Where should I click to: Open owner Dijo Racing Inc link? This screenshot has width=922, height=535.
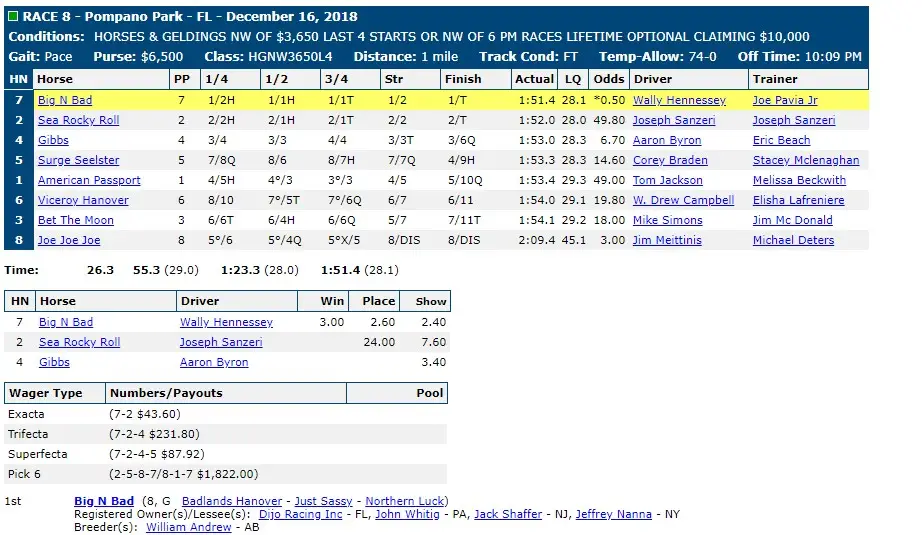[300, 514]
